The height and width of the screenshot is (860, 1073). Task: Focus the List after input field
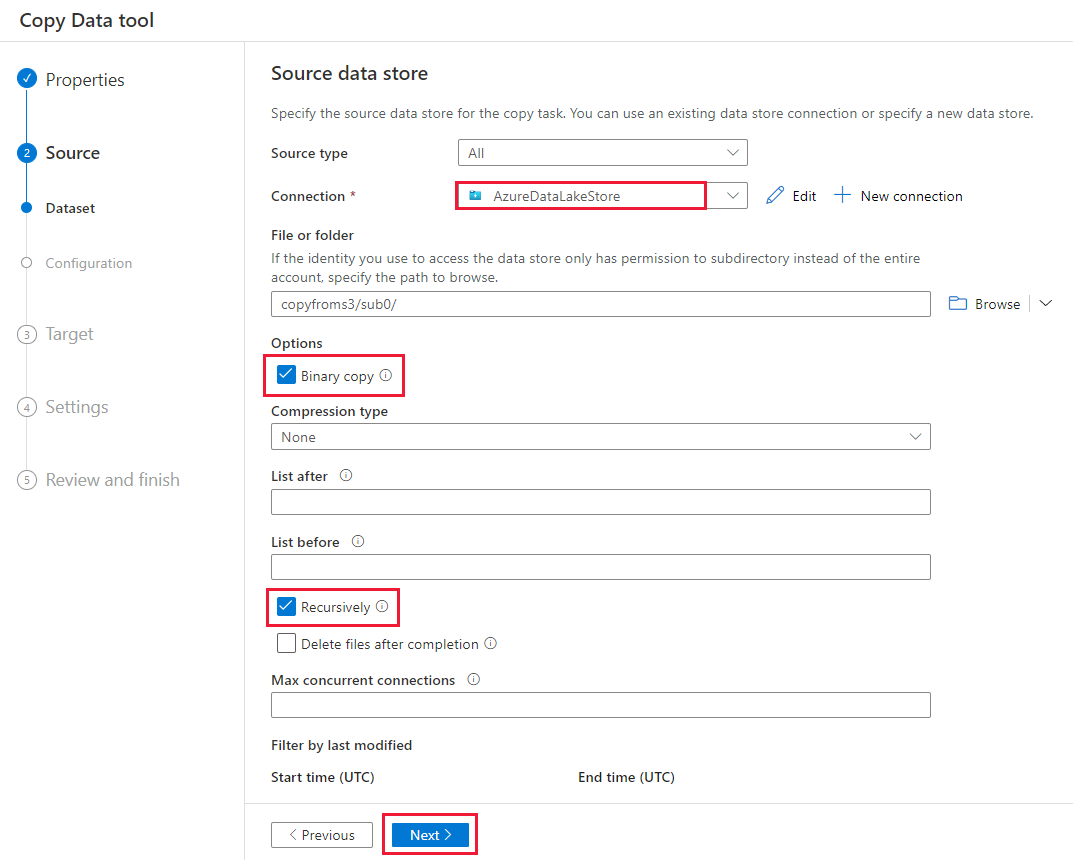point(601,501)
